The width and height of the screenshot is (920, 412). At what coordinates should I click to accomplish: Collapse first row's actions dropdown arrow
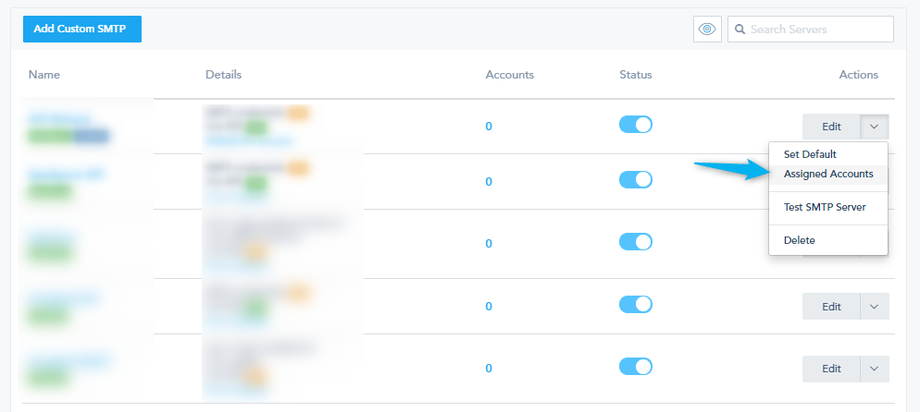(874, 126)
